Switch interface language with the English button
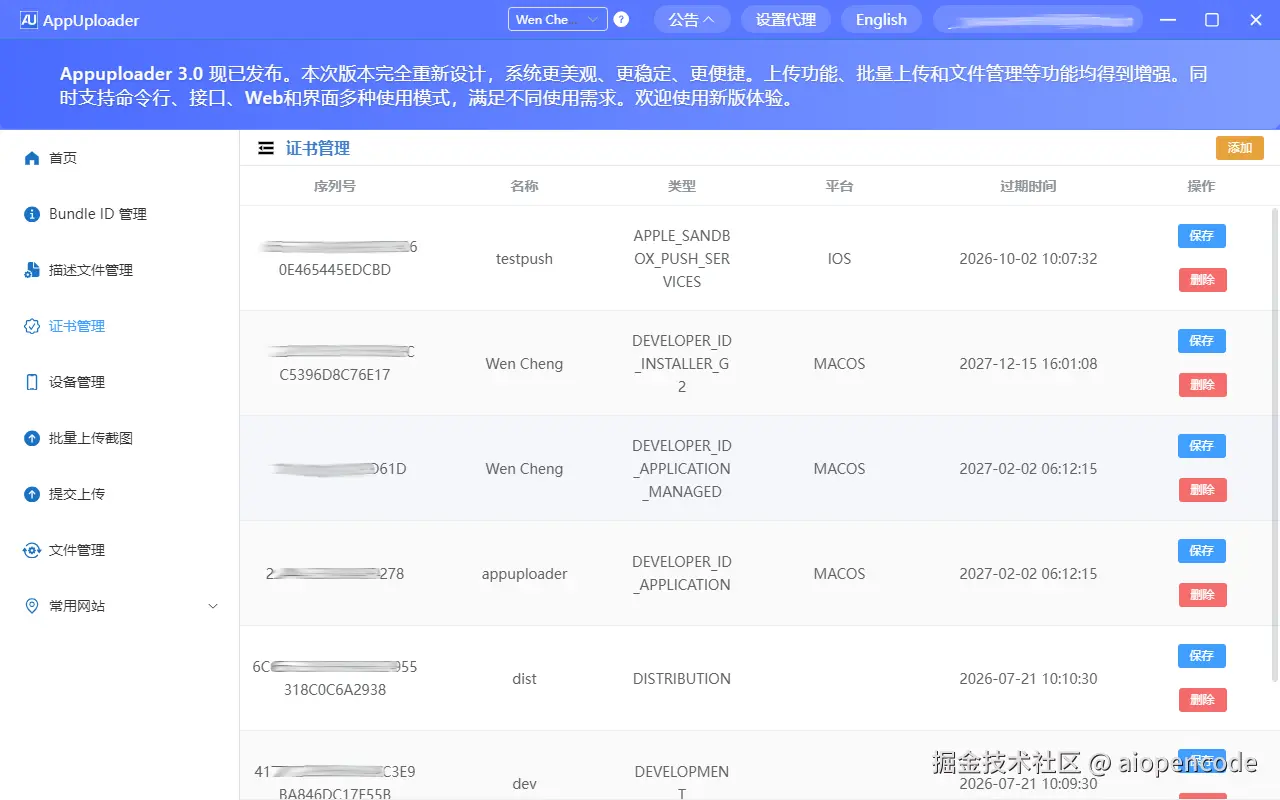 click(881, 18)
